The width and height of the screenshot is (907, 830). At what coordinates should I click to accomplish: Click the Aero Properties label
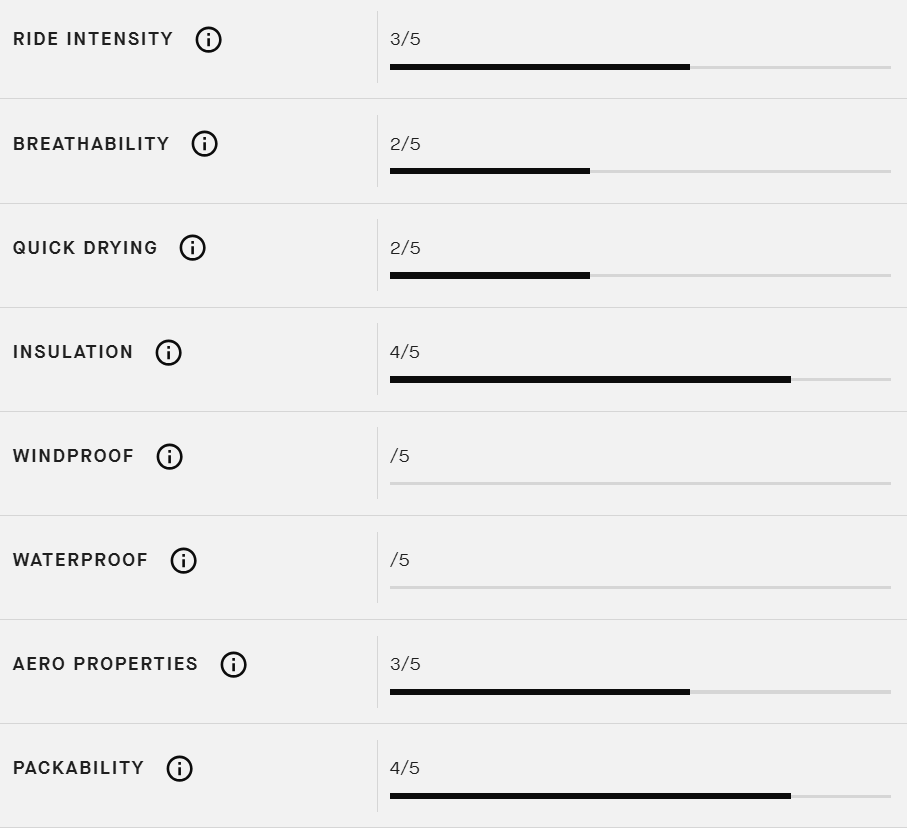coord(105,663)
